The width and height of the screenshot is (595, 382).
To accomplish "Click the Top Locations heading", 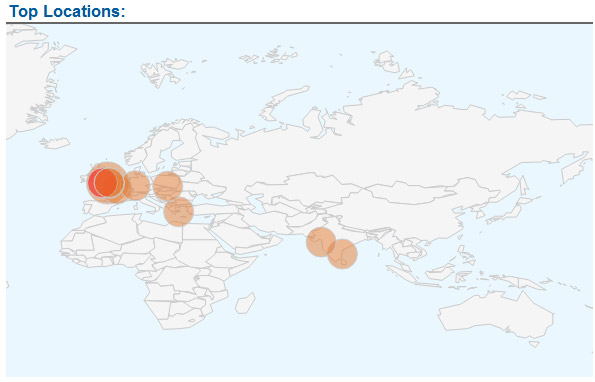I will 67,11.
